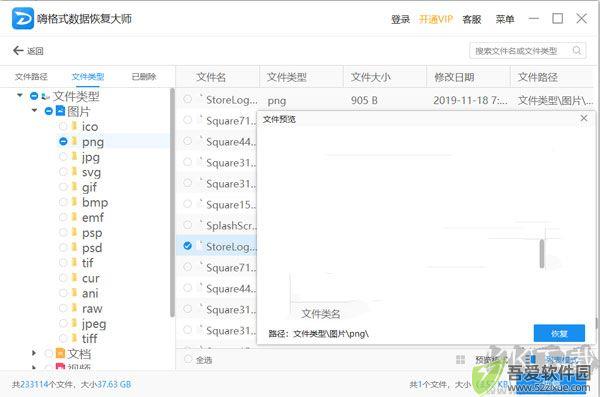Click the blue 图片 category icon
The image size is (600, 397).
click(x=60, y=111)
